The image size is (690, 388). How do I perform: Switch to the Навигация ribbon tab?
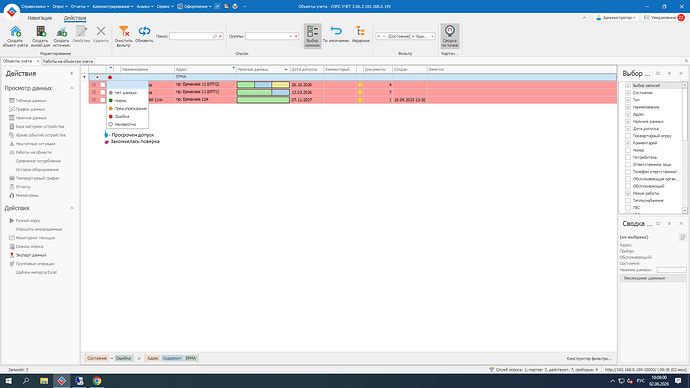pyautogui.click(x=40, y=18)
